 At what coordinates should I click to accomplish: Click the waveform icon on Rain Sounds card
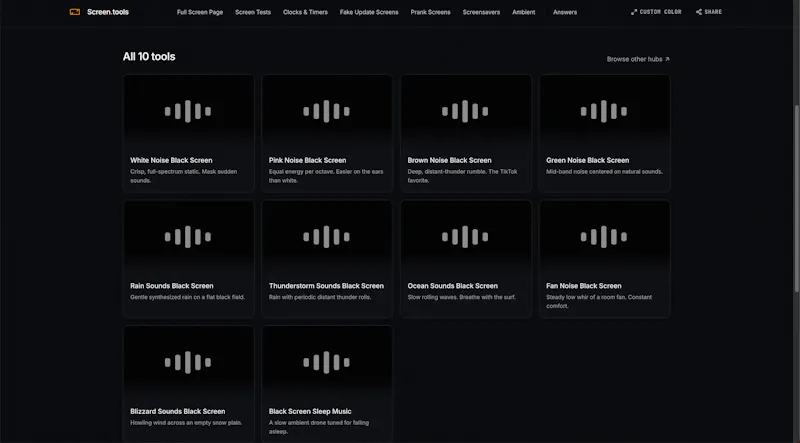(188, 237)
